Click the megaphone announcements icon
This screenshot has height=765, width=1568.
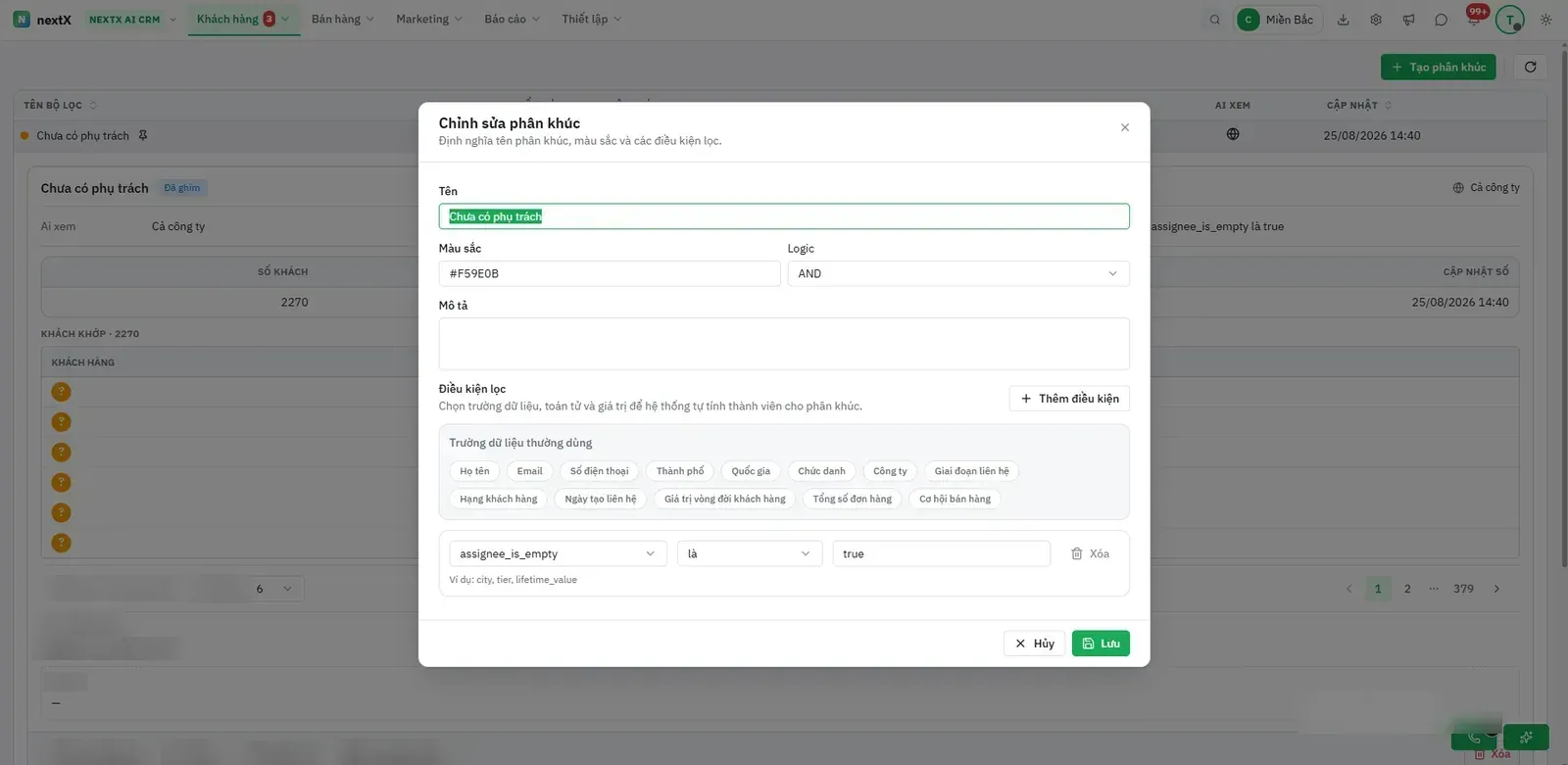1408,20
